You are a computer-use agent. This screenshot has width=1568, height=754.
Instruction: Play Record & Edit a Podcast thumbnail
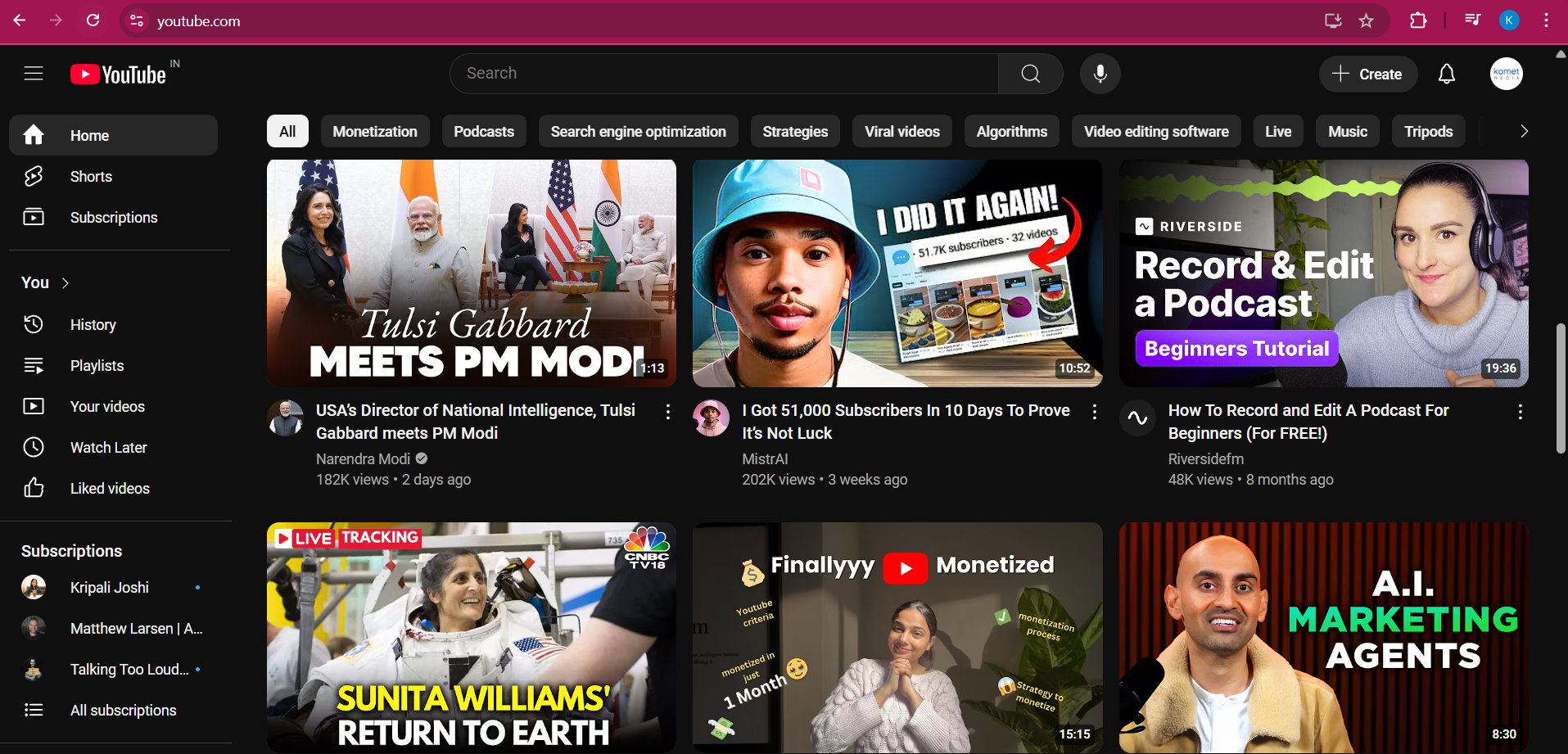pos(1323,273)
